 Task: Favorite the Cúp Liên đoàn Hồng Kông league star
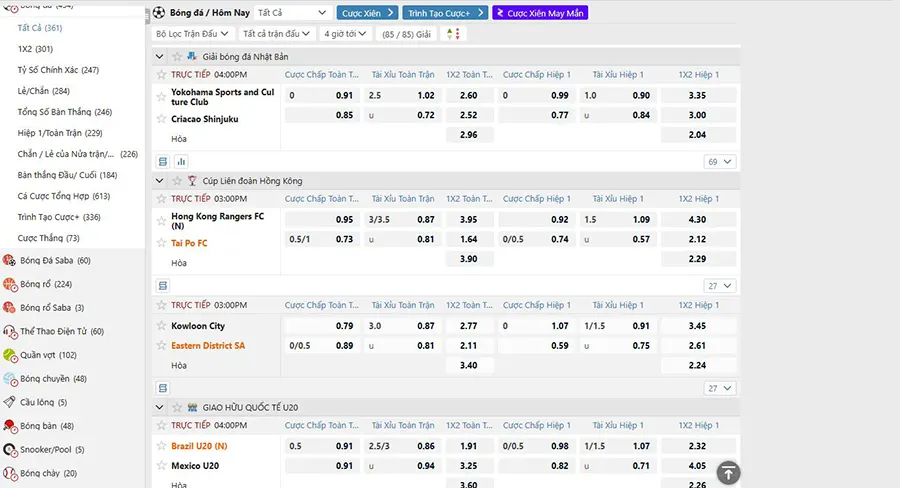(x=177, y=181)
